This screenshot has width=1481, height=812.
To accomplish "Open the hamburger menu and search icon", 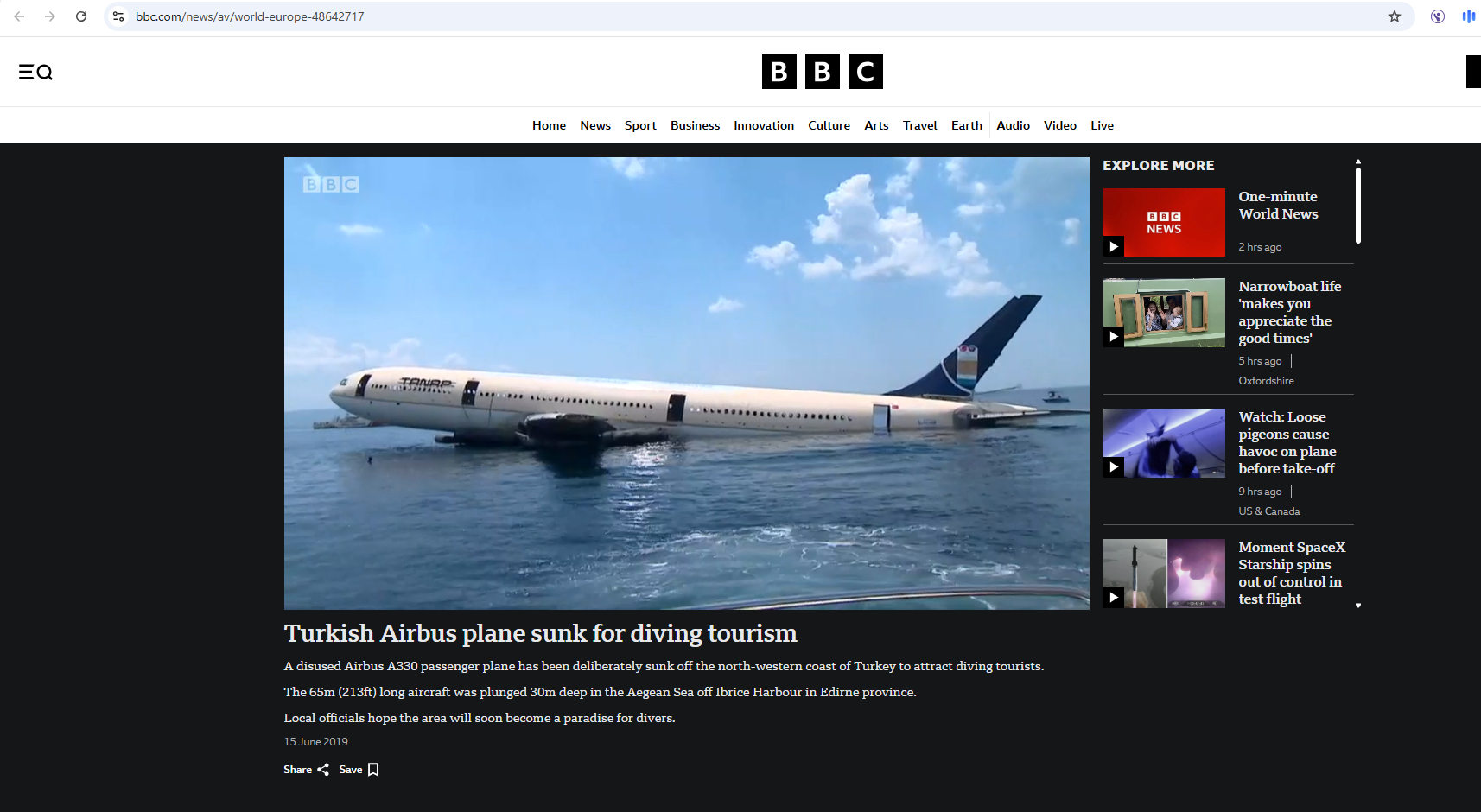I will pos(35,72).
